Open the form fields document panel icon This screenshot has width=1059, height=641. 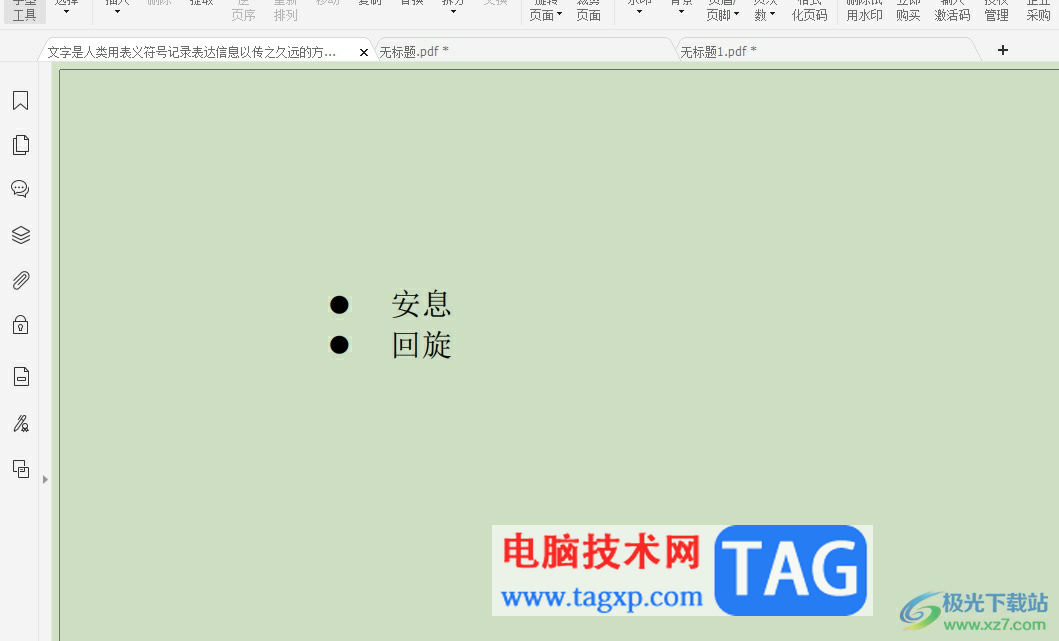click(21, 376)
